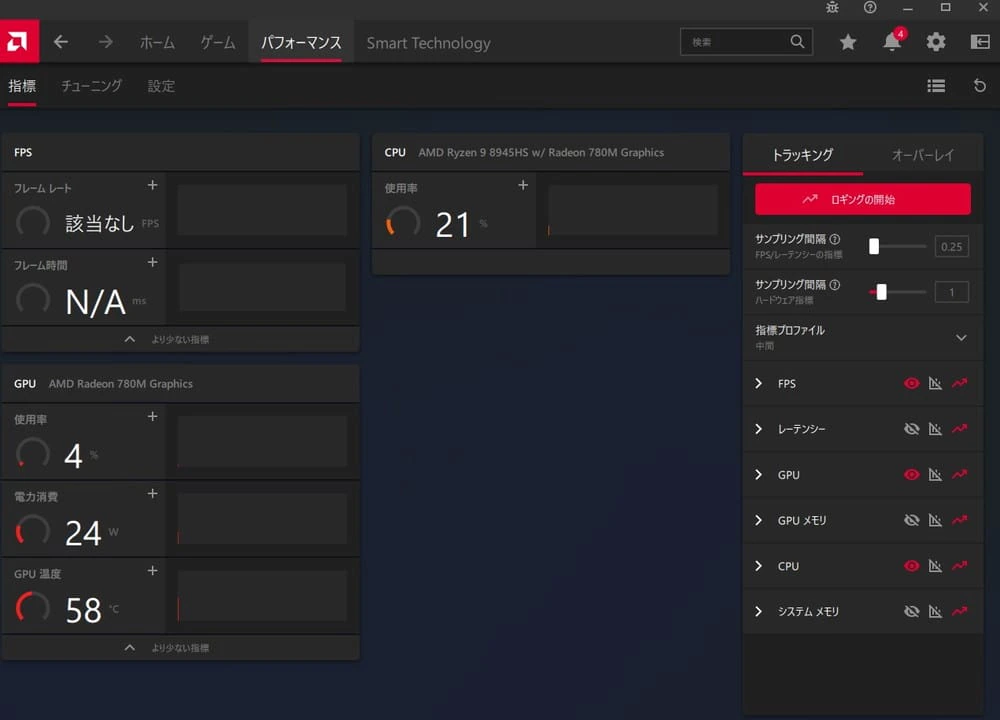This screenshot has height=720, width=1000.
Task: Show レイテンシー metrics with the eye toggle
Action: point(911,429)
